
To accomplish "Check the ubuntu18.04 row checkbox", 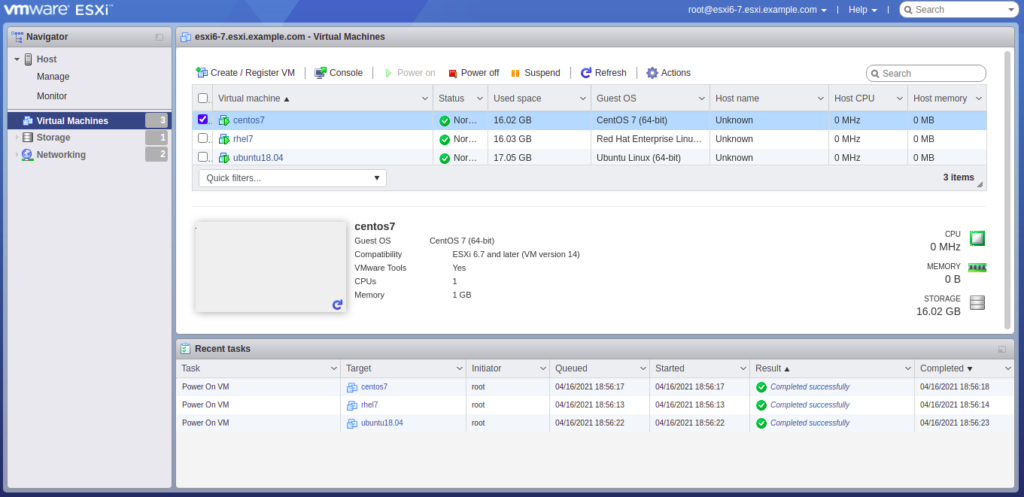I will click(202, 157).
